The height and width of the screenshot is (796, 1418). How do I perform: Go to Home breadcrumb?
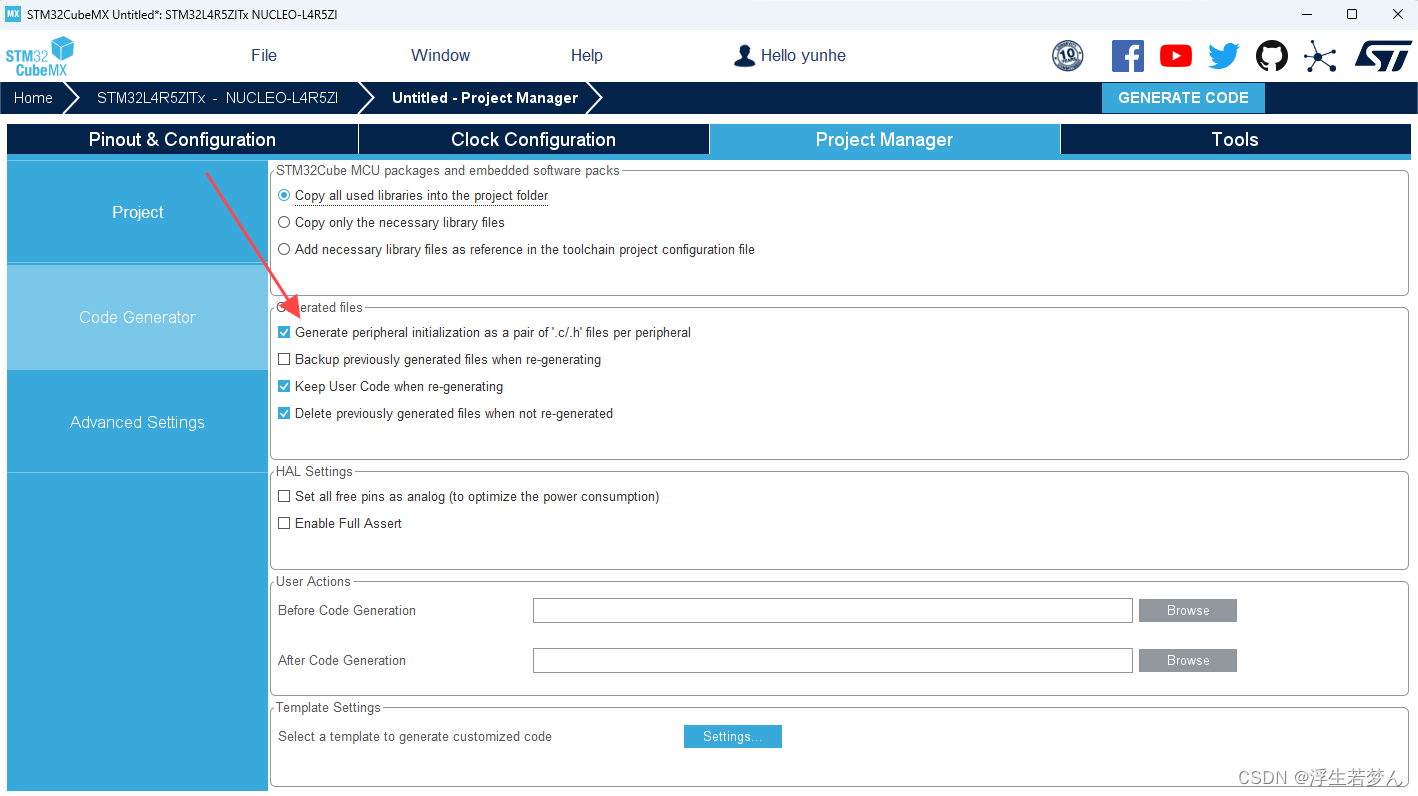pyautogui.click(x=33, y=98)
